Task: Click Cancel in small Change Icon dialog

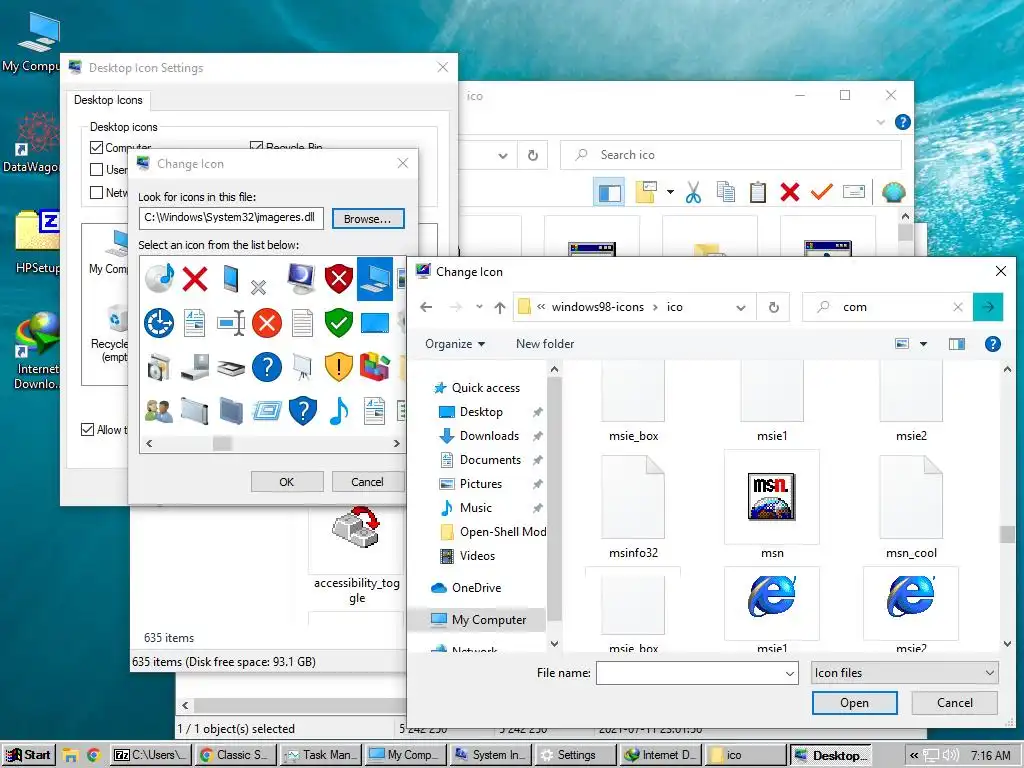Action: [368, 482]
